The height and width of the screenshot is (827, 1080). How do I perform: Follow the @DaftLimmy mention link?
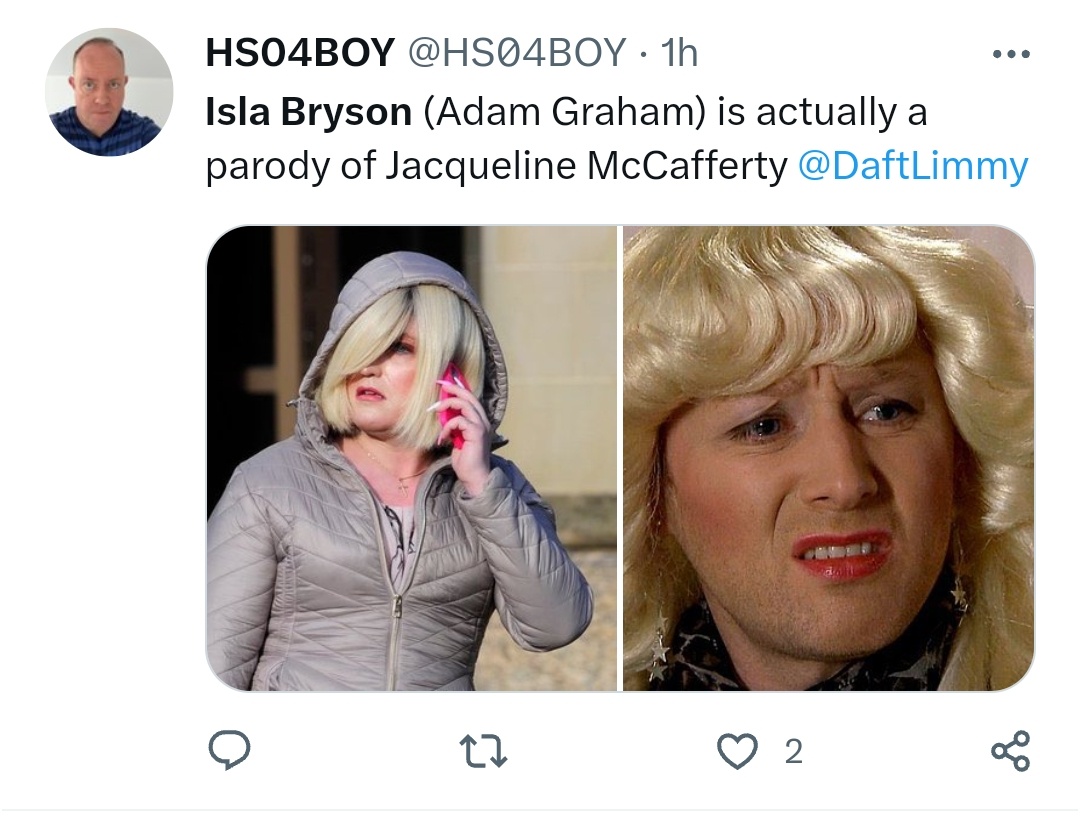tap(913, 166)
